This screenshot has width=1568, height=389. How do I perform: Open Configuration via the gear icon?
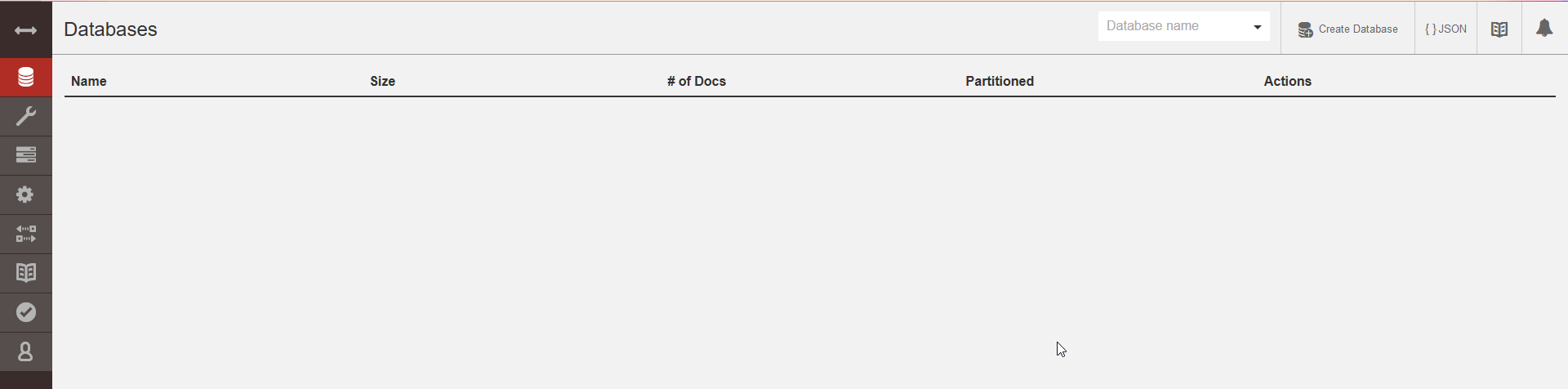25,194
